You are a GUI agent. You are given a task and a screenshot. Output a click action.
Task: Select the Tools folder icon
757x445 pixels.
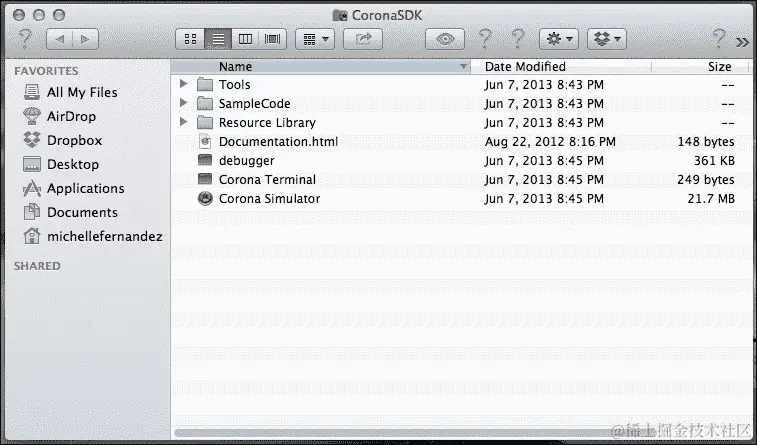click(205, 84)
